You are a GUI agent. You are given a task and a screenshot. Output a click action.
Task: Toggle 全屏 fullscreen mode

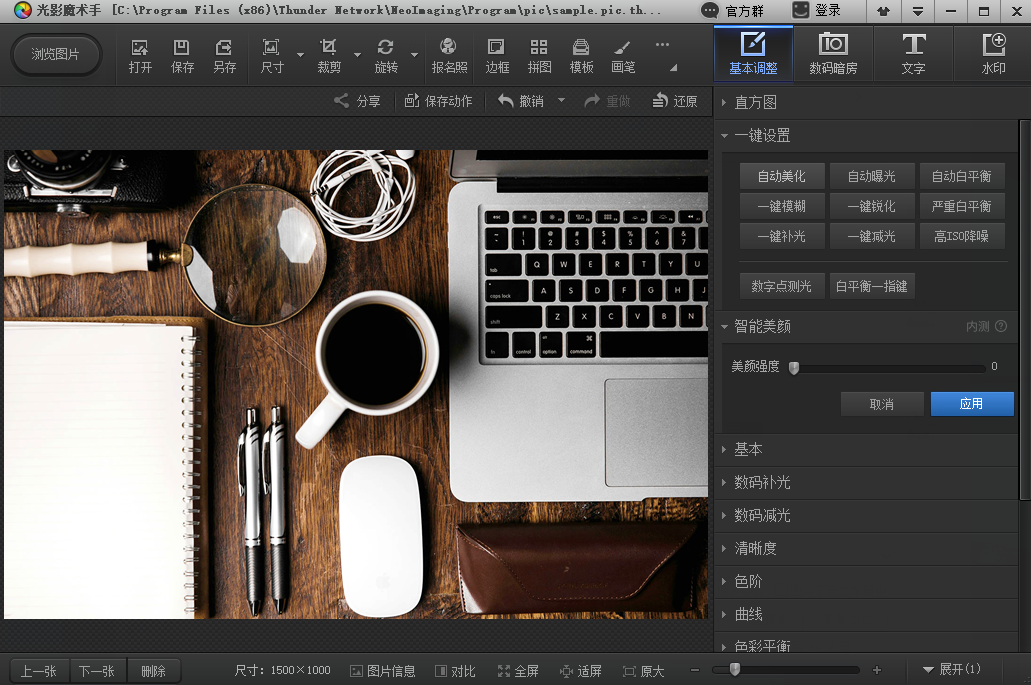(x=518, y=671)
